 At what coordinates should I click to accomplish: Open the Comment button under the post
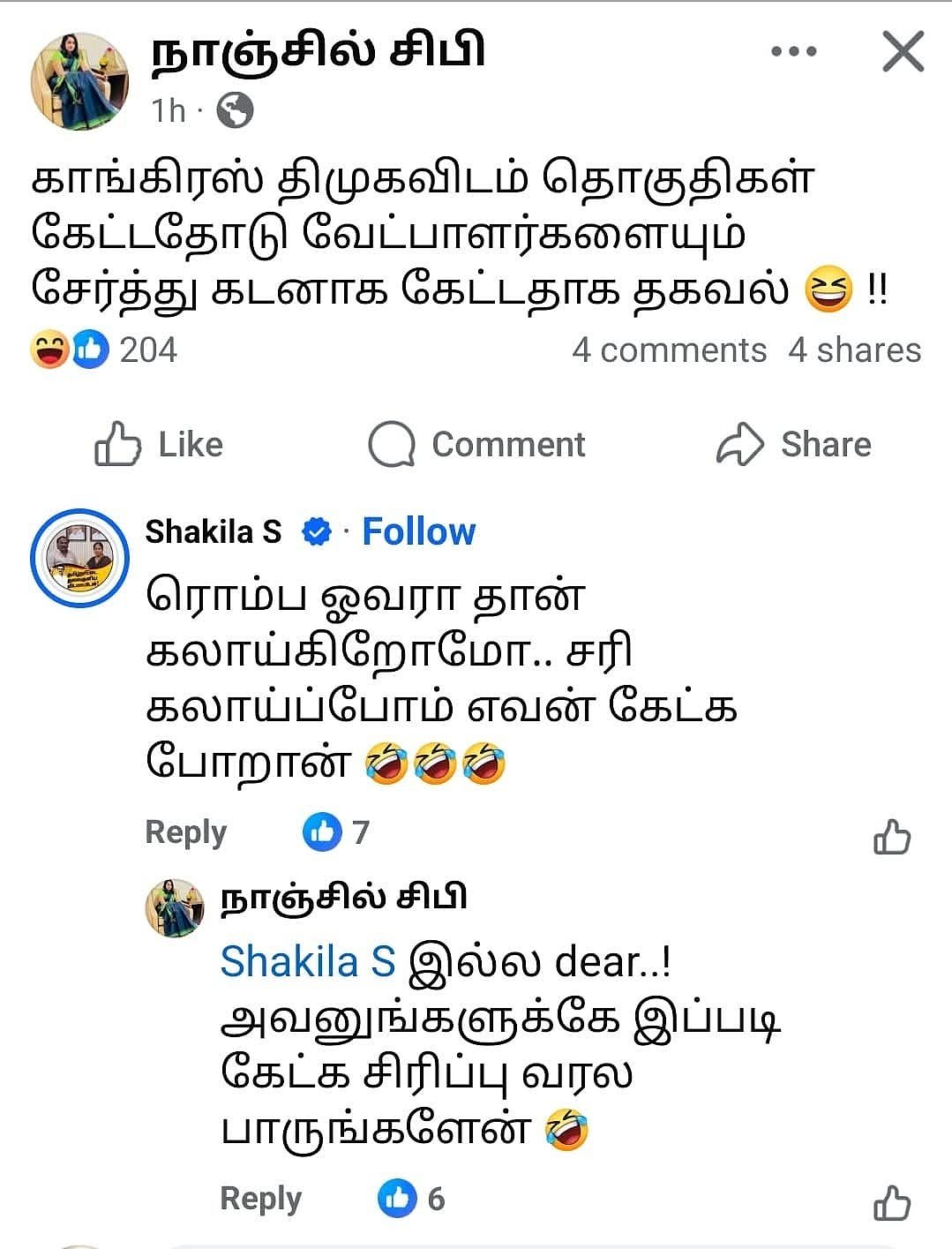tap(476, 444)
